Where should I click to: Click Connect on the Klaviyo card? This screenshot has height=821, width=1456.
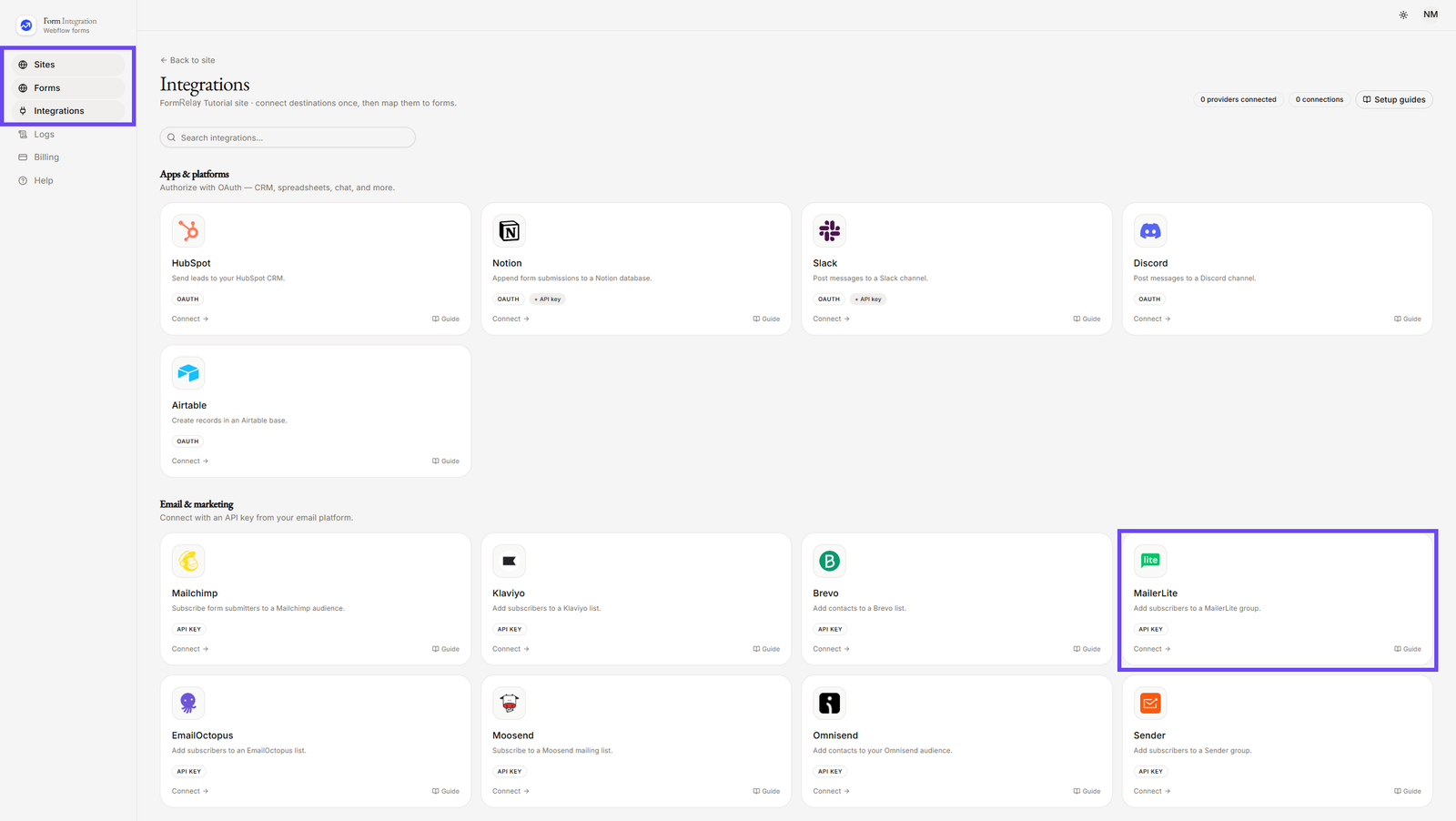(511, 649)
